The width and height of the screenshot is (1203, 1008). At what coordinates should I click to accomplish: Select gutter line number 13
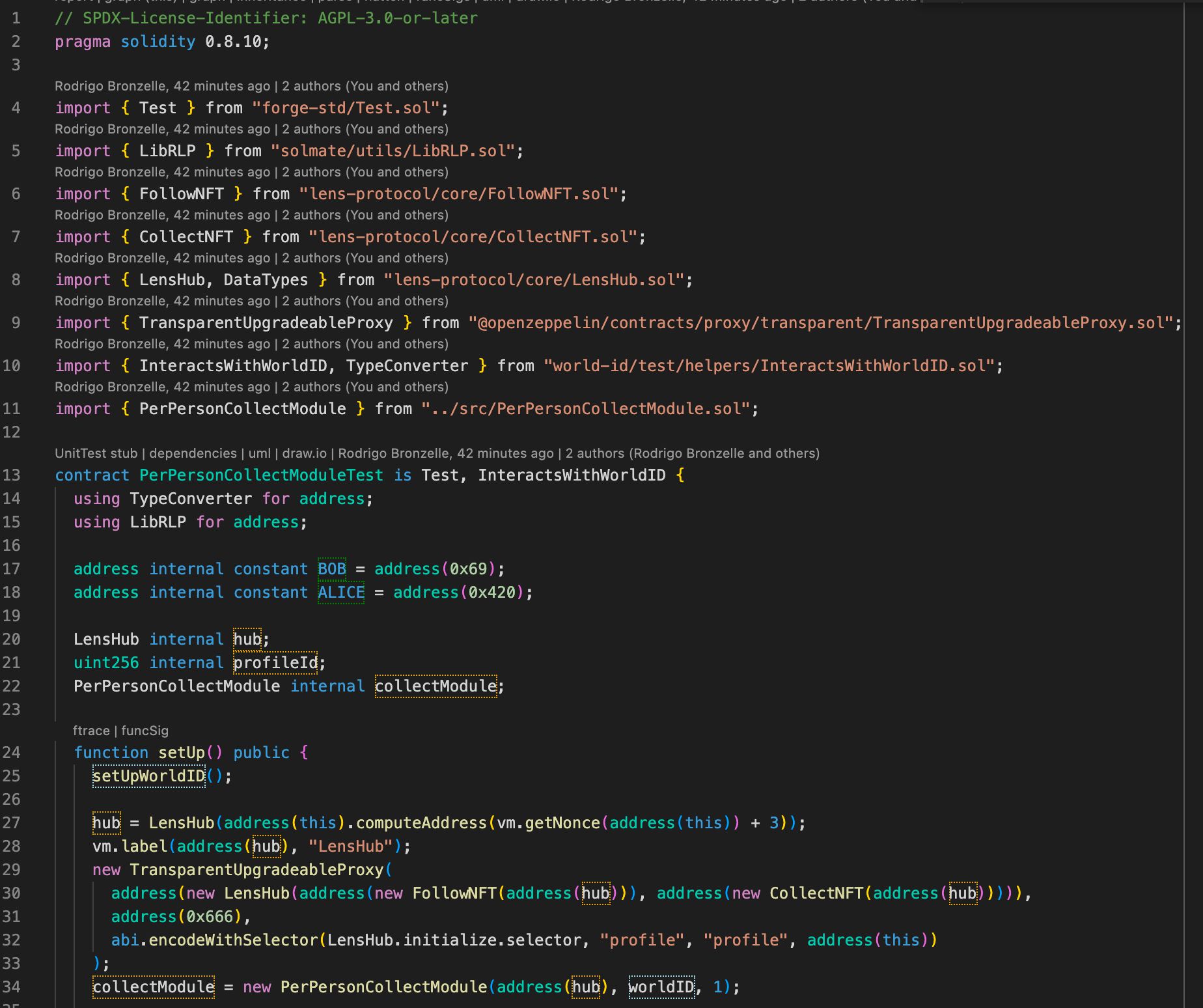point(12,475)
